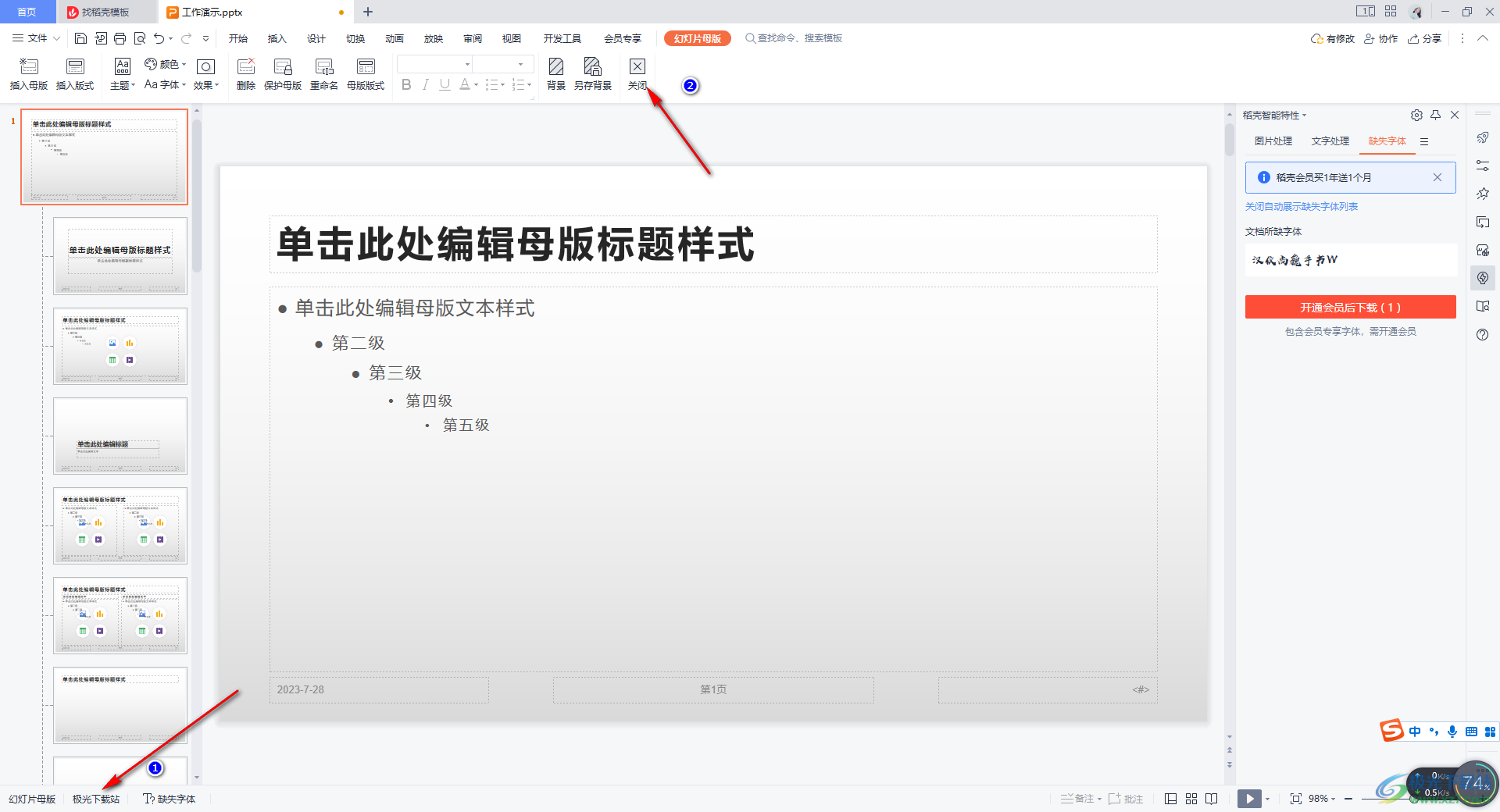The height and width of the screenshot is (812, 1500).
Task: Toggle notes pane (备注) in status bar
Action: (1080, 799)
